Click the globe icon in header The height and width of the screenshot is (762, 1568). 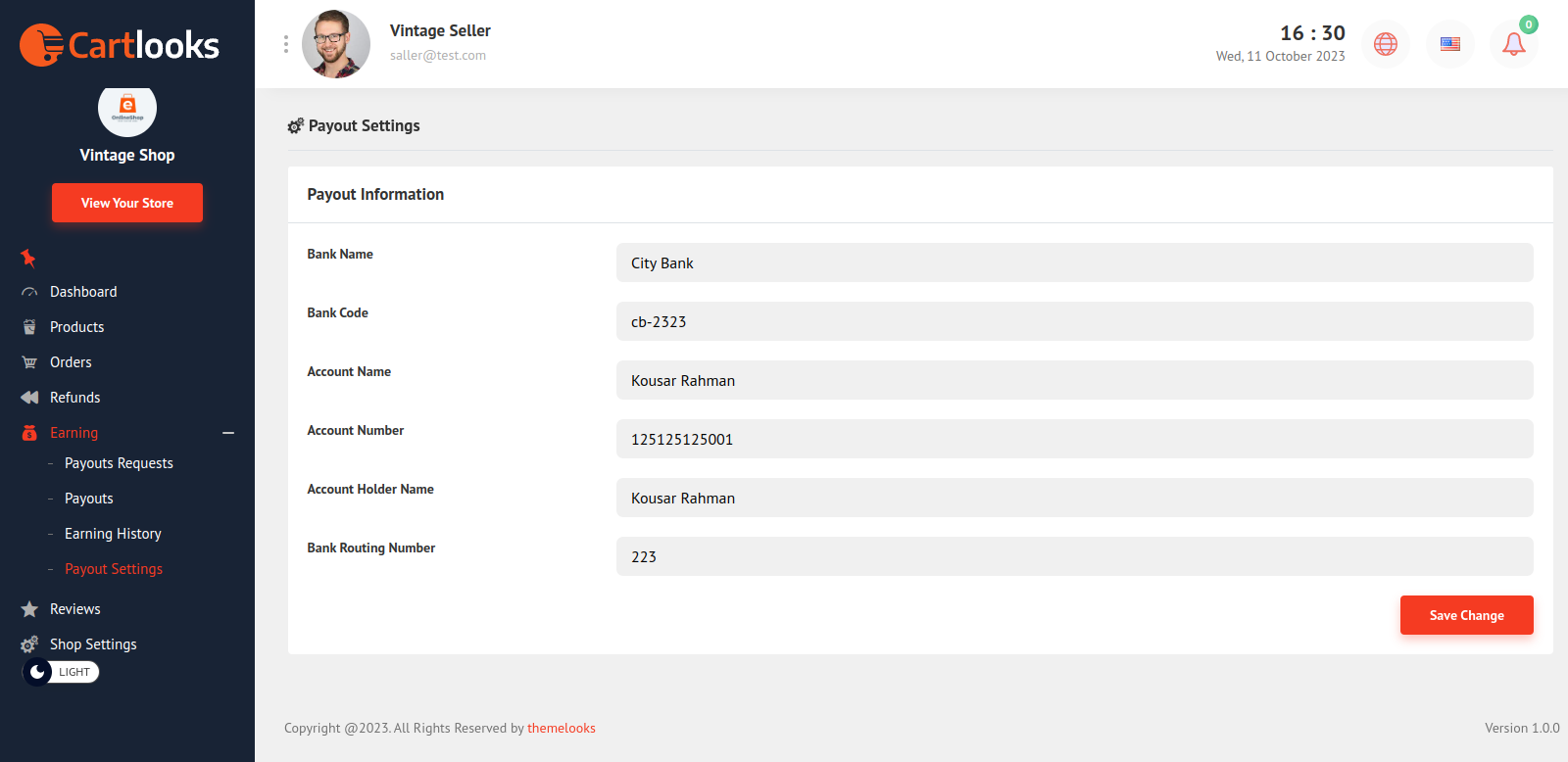[x=1385, y=44]
